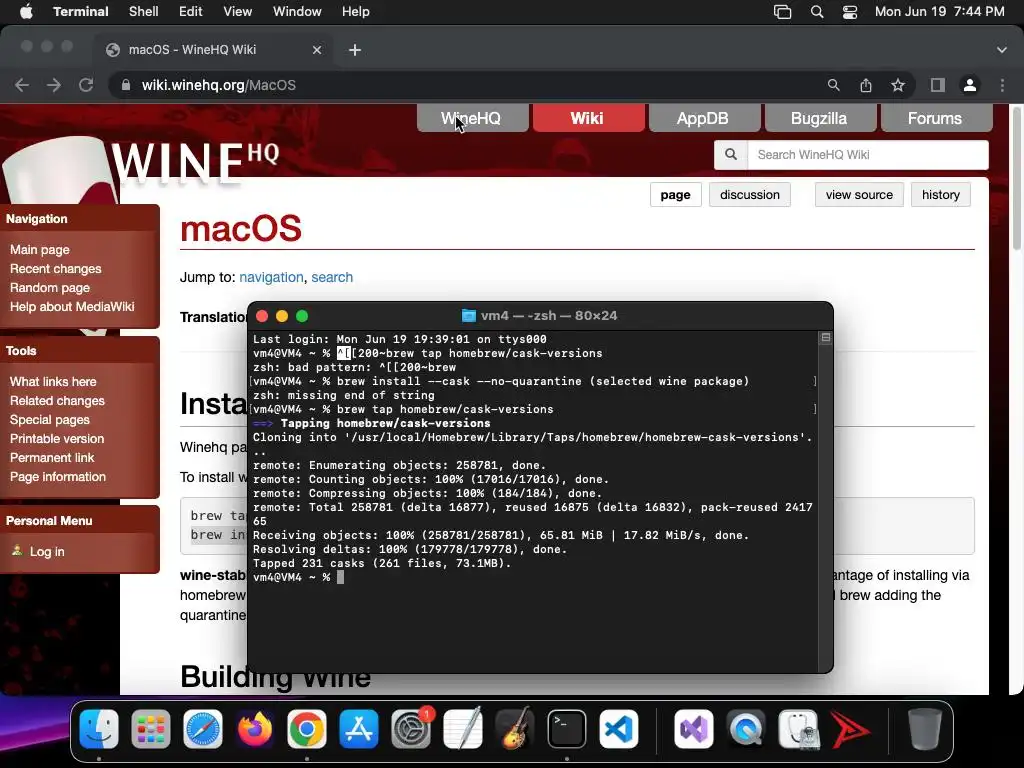Expand Chrome tab search dropdown
Screen dimensions: 1024x768
pyautogui.click(x=1002, y=50)
